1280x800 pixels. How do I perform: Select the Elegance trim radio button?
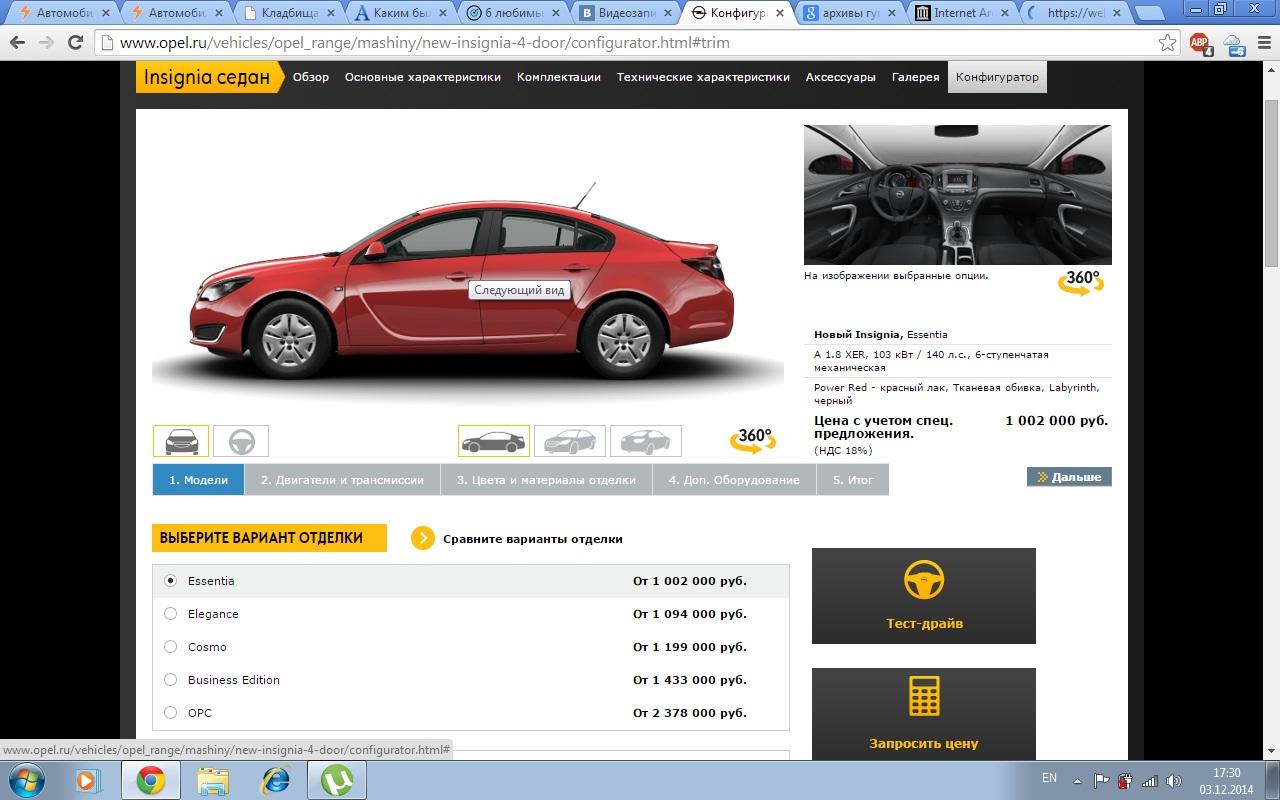point(170,614)
